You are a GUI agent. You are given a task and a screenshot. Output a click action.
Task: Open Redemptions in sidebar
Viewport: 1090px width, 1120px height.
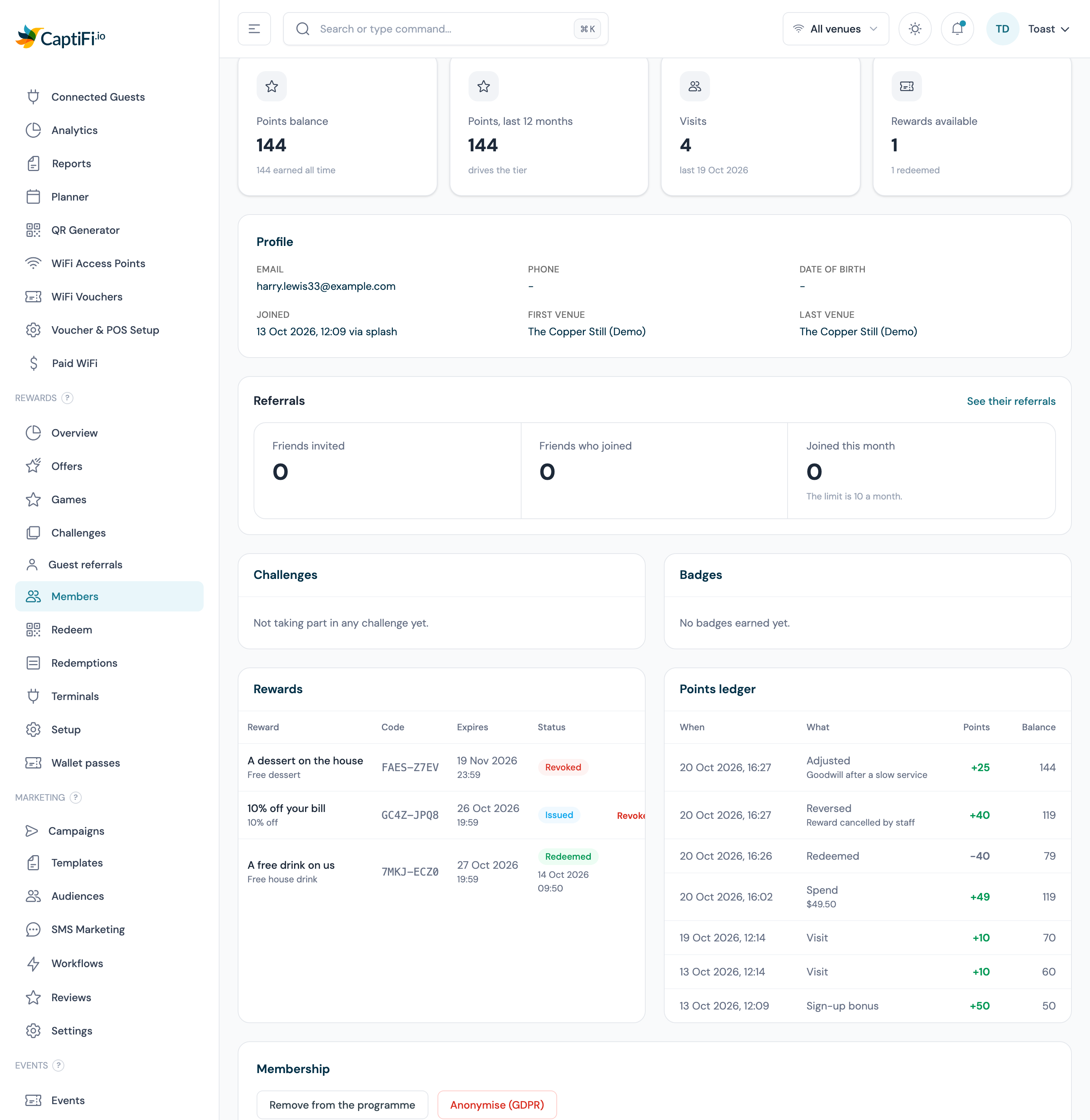(x=109, y=663)
